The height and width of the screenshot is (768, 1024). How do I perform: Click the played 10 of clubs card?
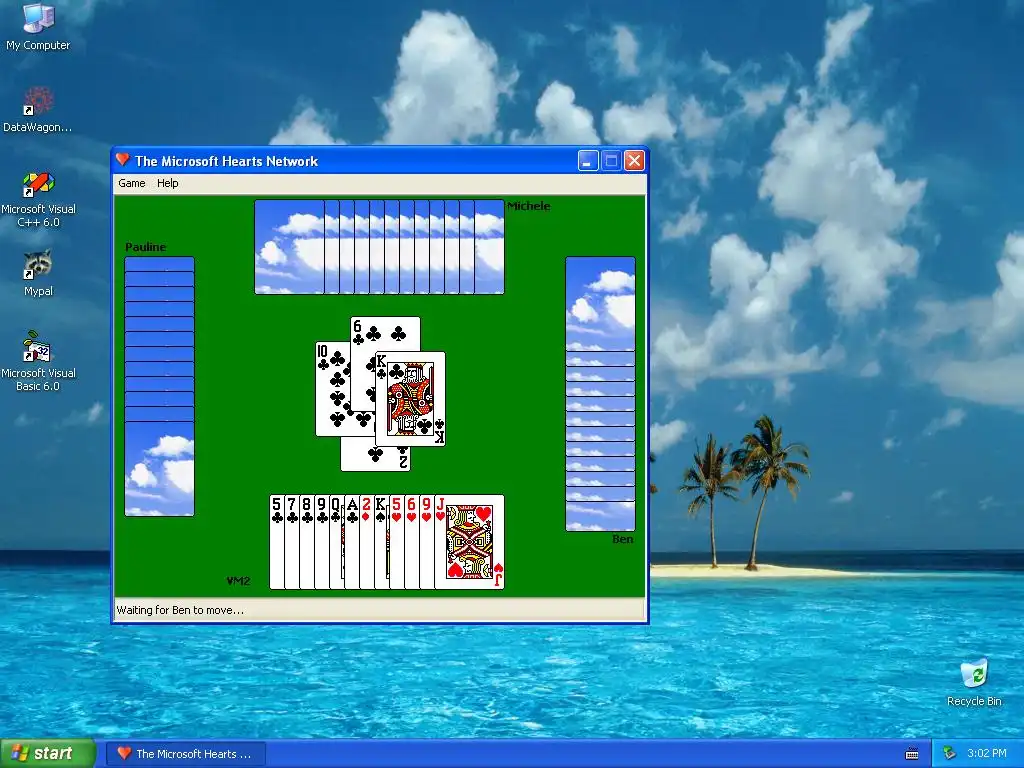[x=332, y=389]
